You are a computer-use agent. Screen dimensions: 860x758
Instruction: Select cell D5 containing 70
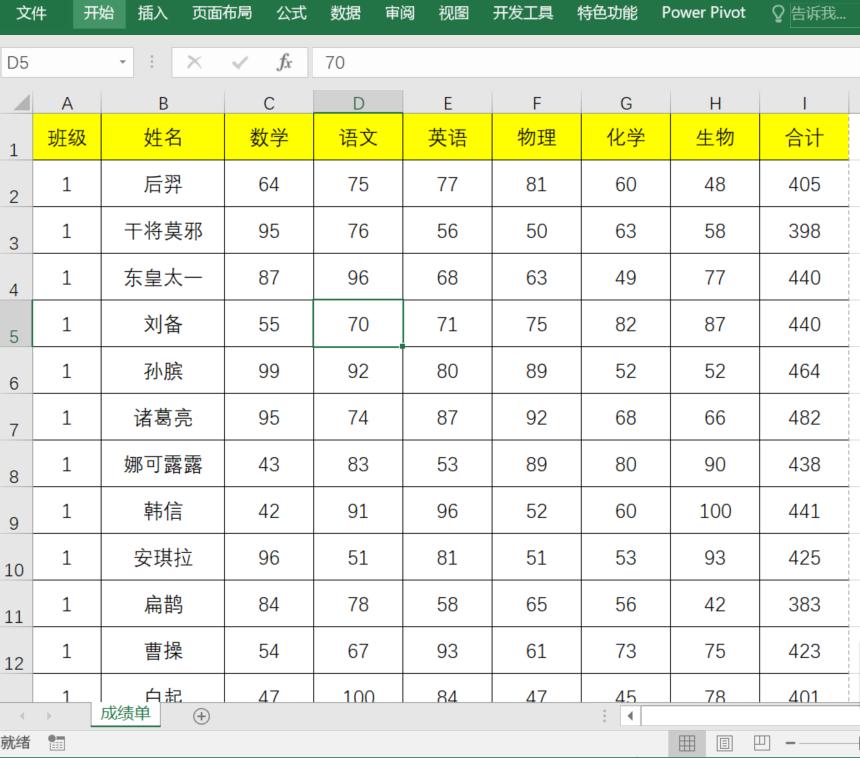(x=357, y=324)
